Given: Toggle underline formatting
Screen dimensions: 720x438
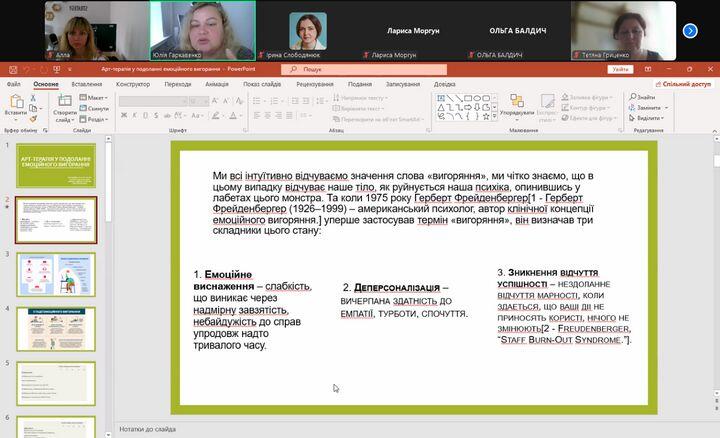Looking at the screenshot, I should (146, 115).
